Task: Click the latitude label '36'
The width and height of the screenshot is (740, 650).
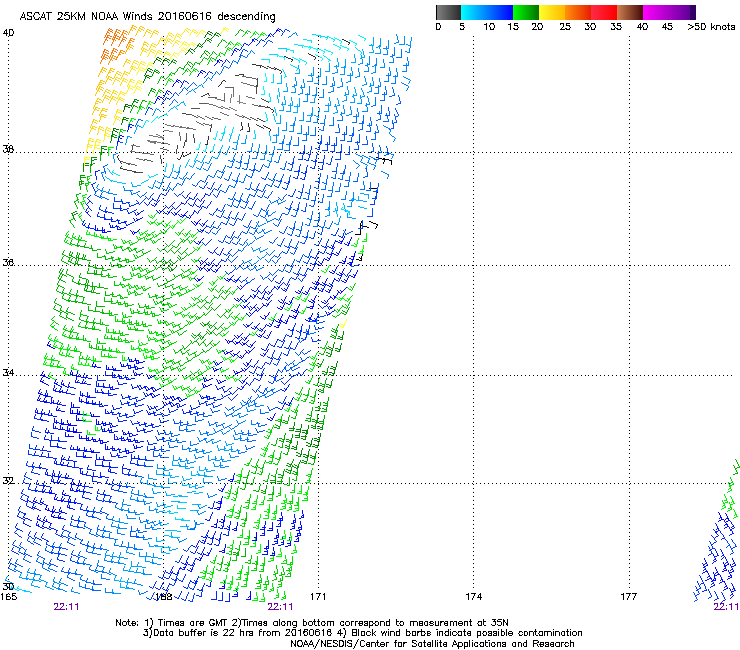Action: pos(8,262)
